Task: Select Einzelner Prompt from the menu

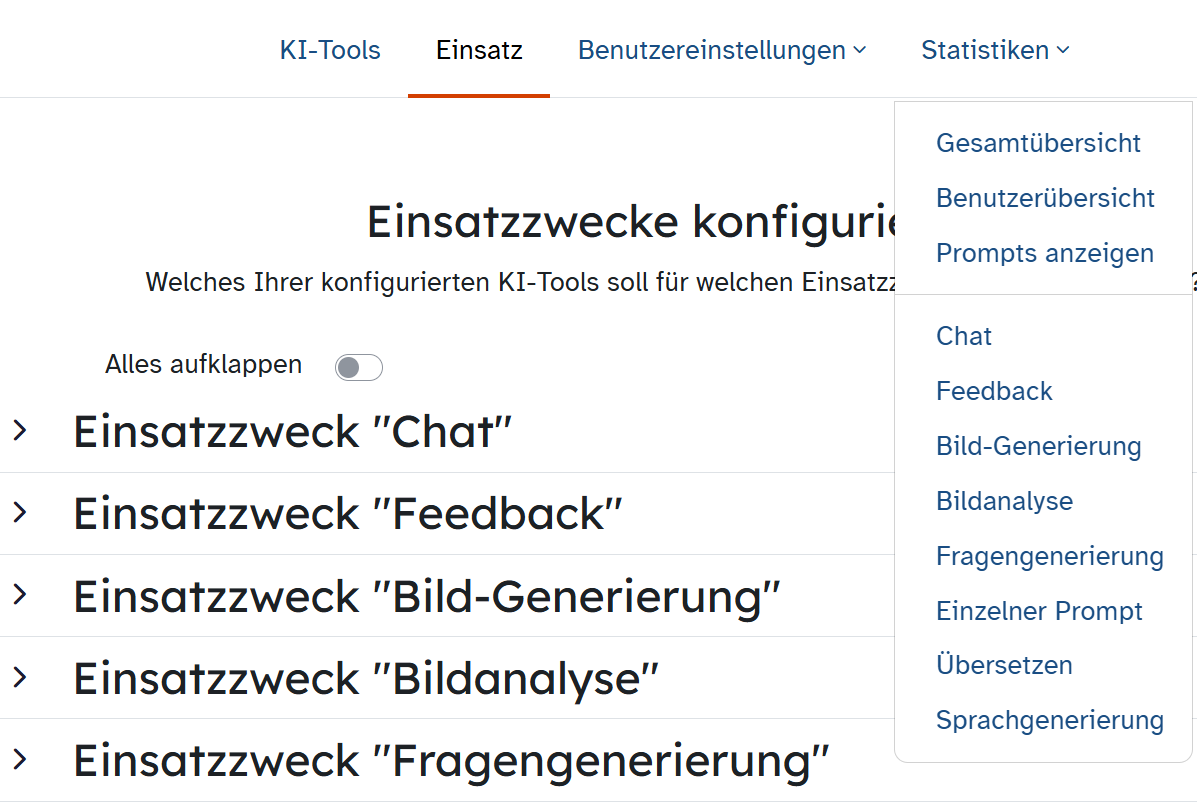Action: (1039, 611)
